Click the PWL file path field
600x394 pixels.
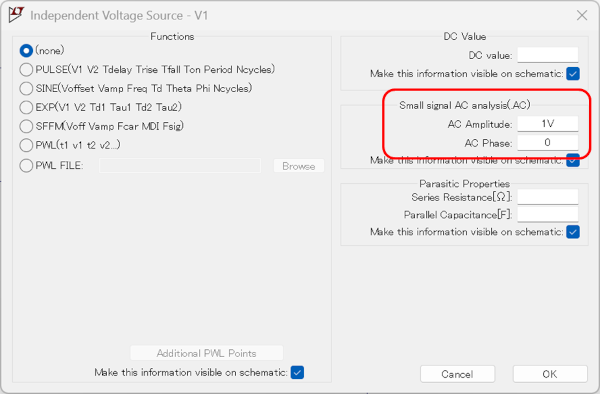(x=180, y=166)
